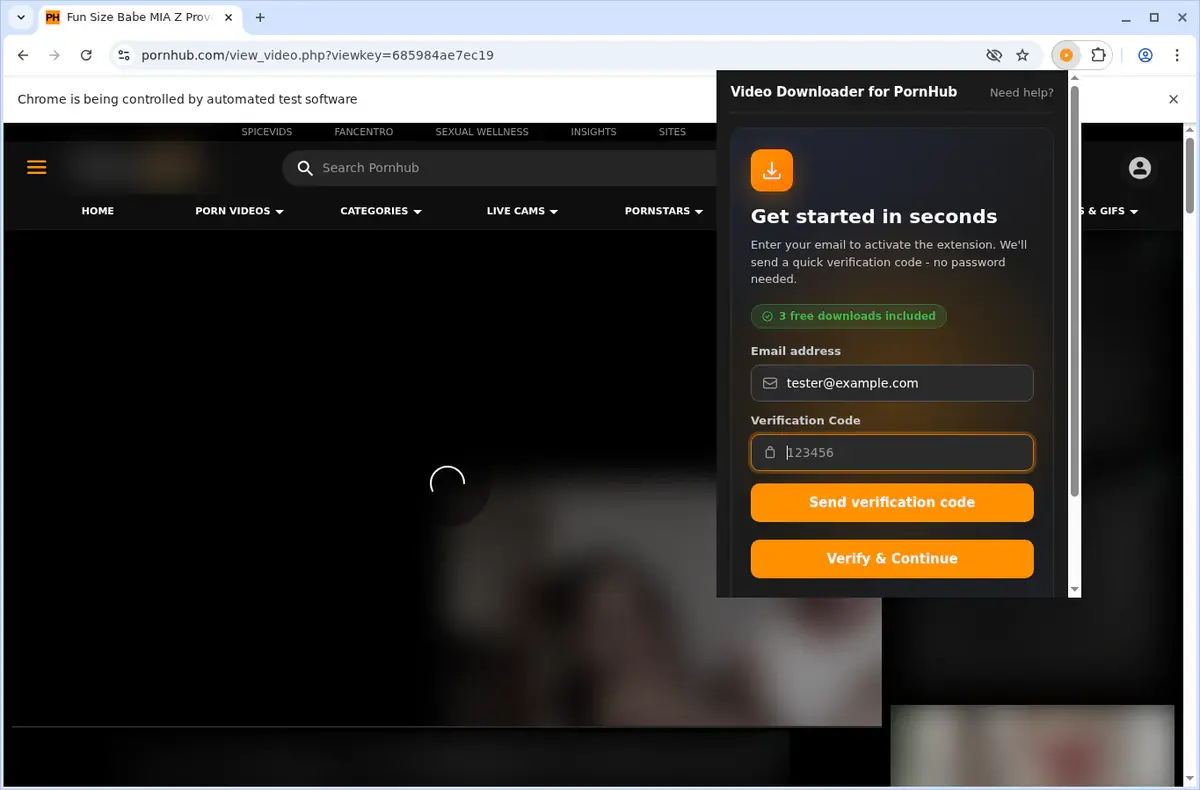This screenshot has height=790, width=1200.
Task: Maximize the Chrome window
Action: 1154,18
